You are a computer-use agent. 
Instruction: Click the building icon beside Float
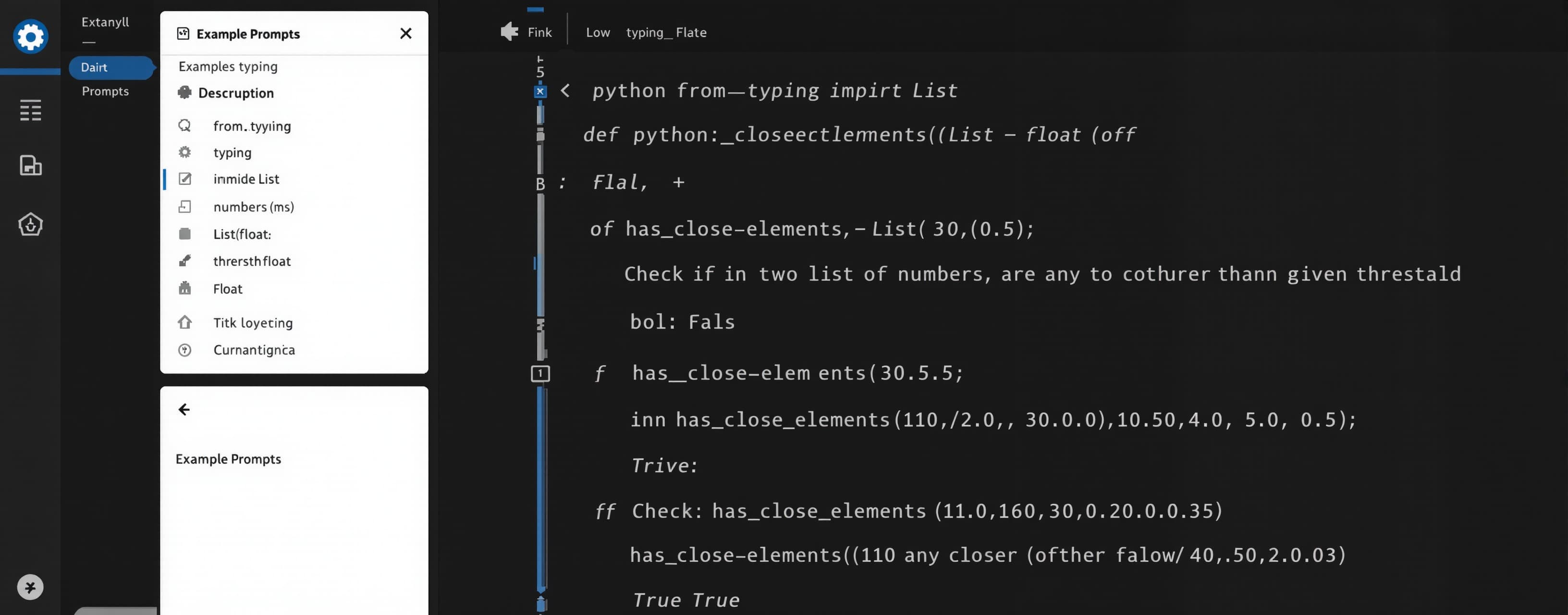[184, 288]
